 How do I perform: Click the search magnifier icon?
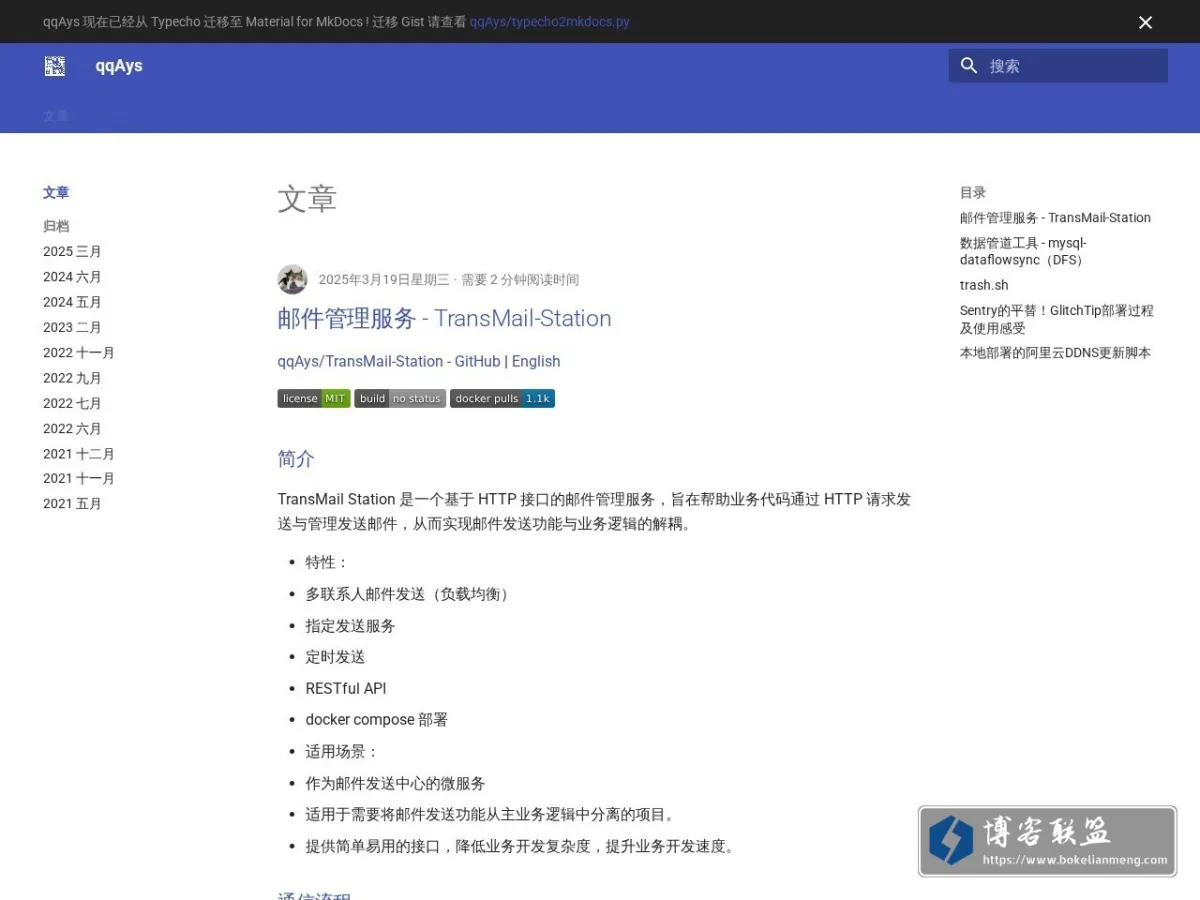[969, 66]
